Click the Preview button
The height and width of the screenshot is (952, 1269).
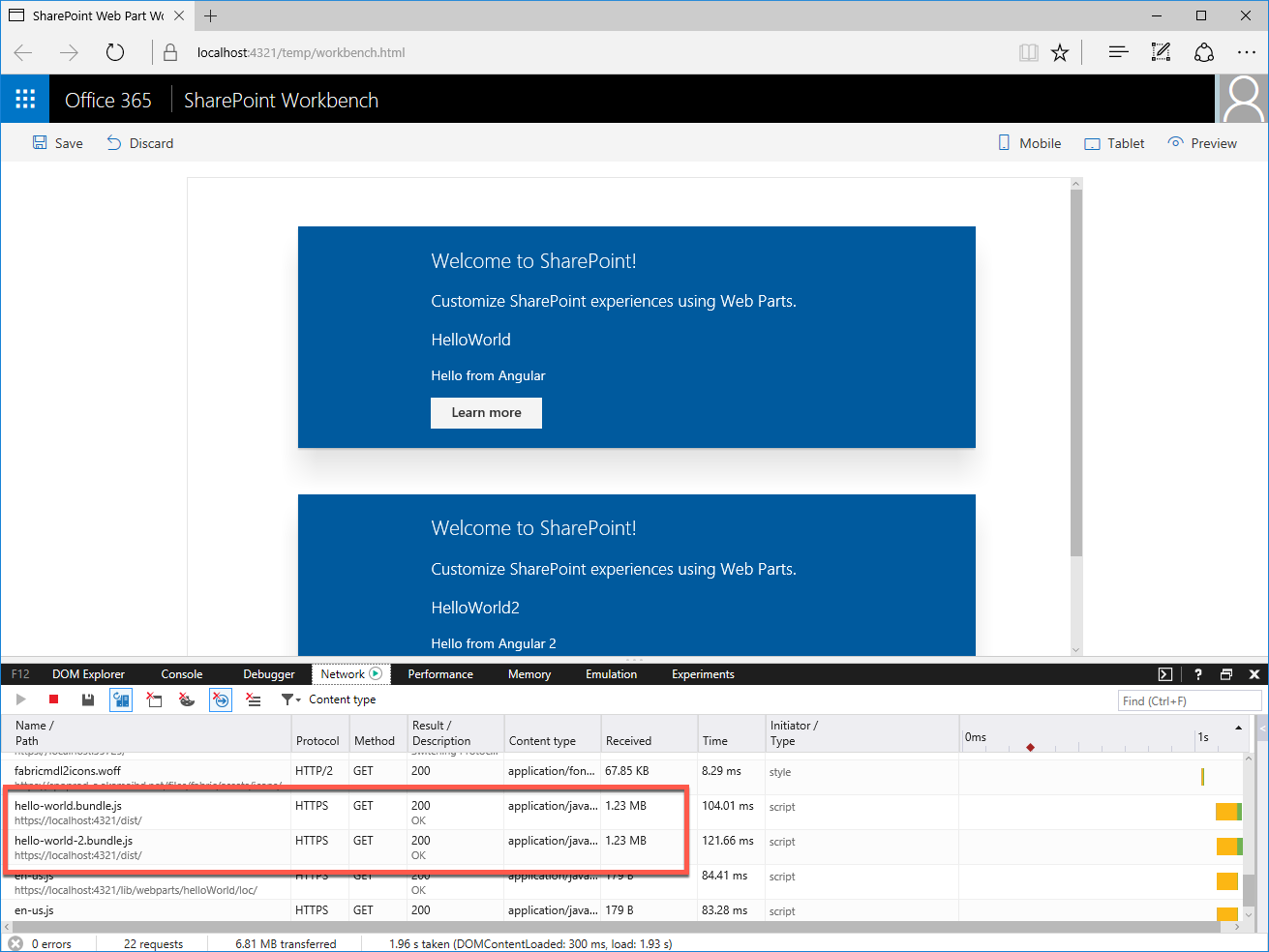[1202, 143]
